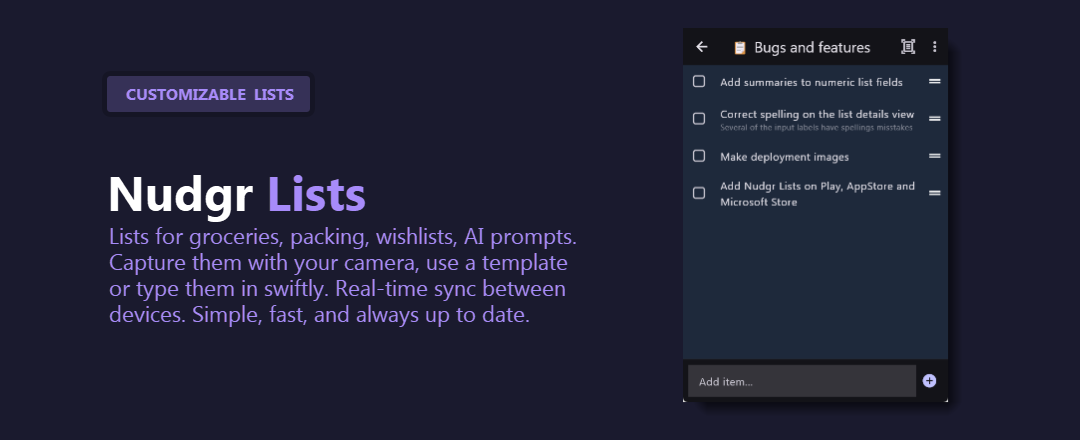Click drag handle for Add summaries item

[x=935, y=81]
